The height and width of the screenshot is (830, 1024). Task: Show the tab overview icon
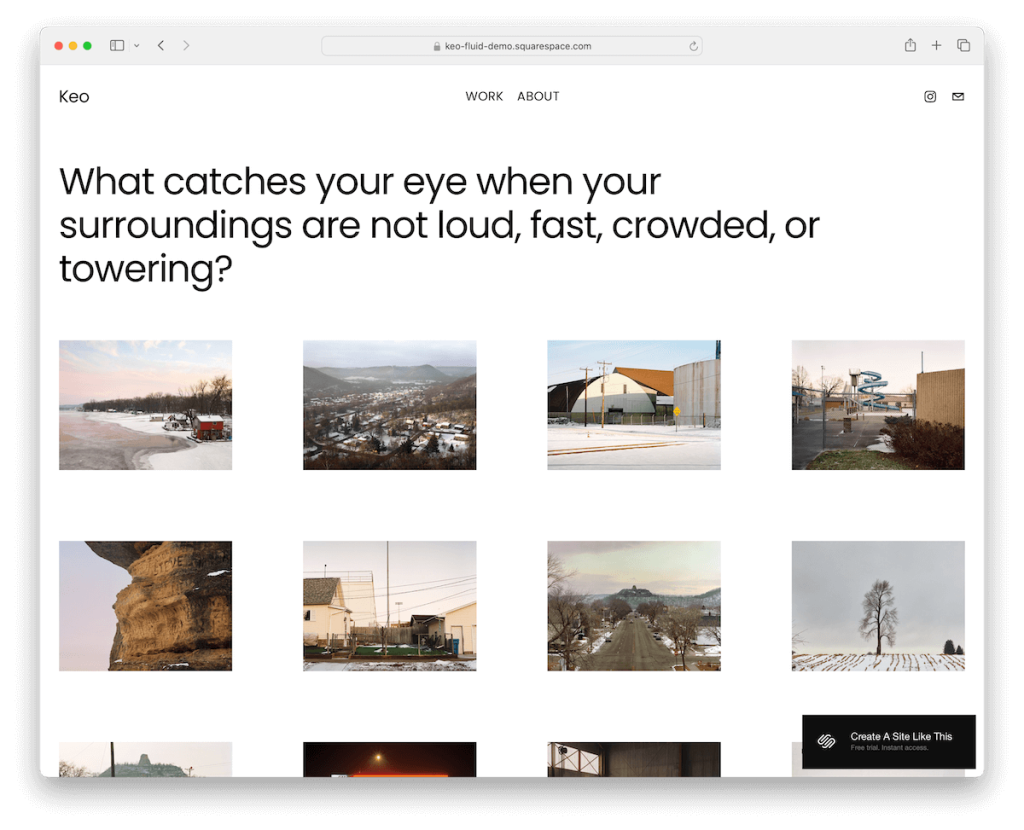[964, 46]
